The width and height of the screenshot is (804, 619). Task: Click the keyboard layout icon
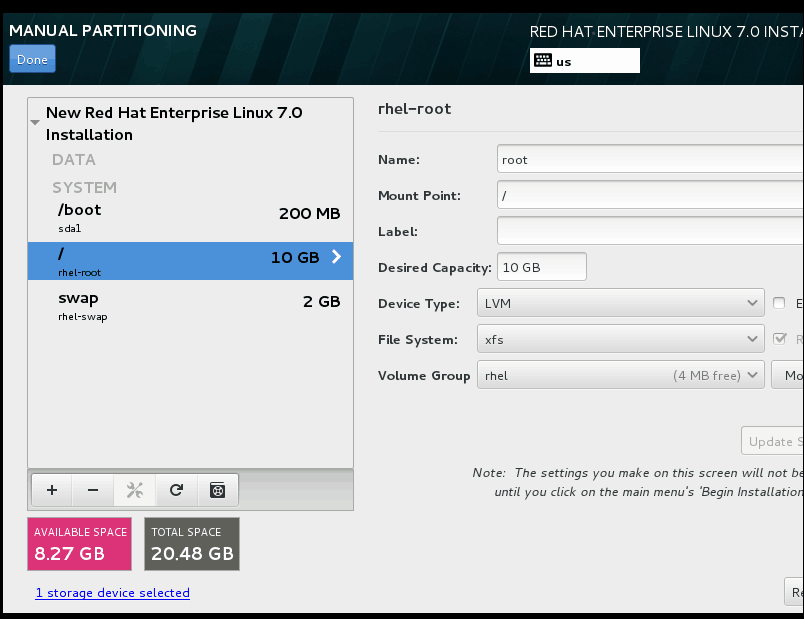(542, 60)
